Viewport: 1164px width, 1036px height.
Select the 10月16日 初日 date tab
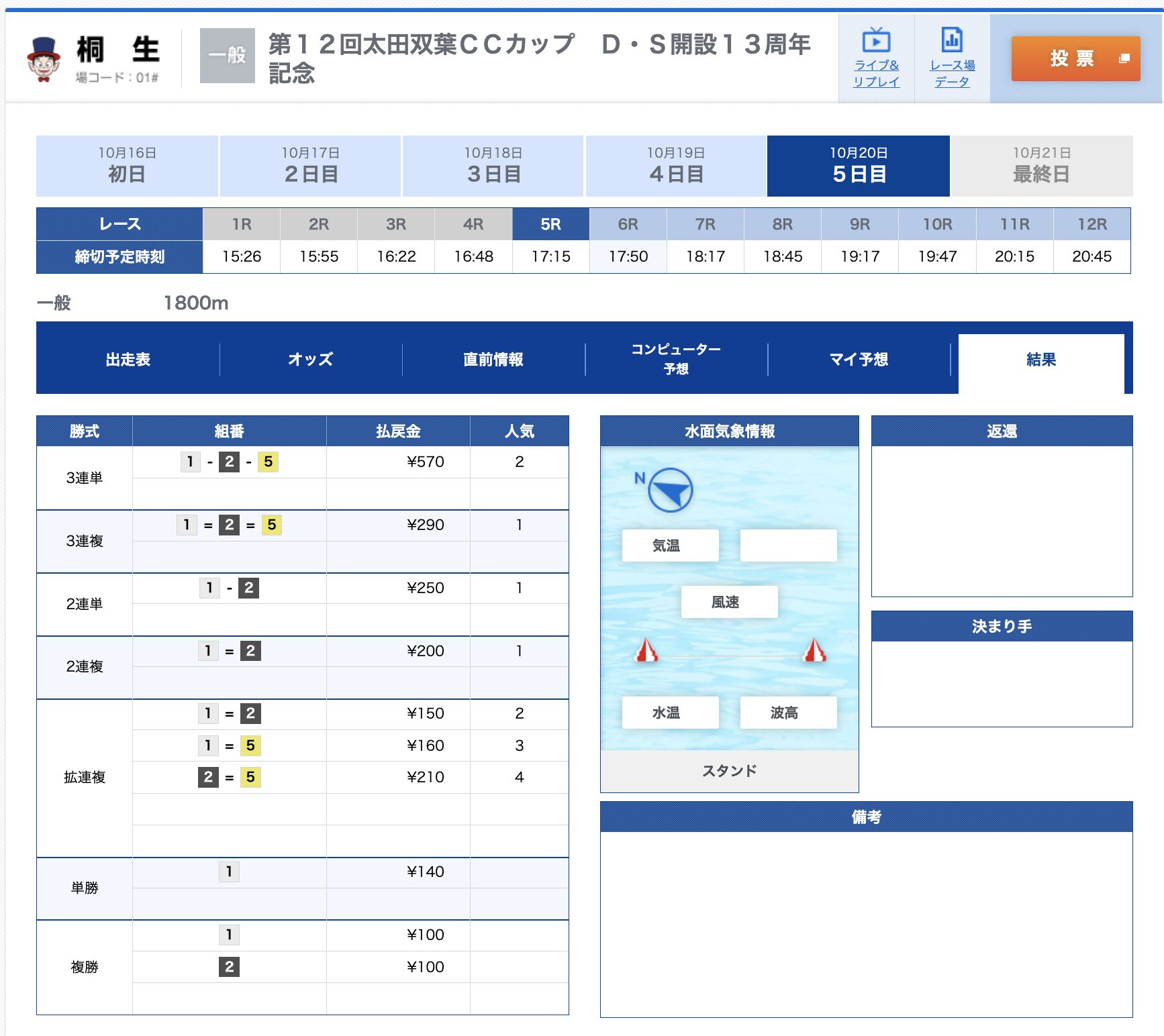pyautogui.click(x=127, y=166)
